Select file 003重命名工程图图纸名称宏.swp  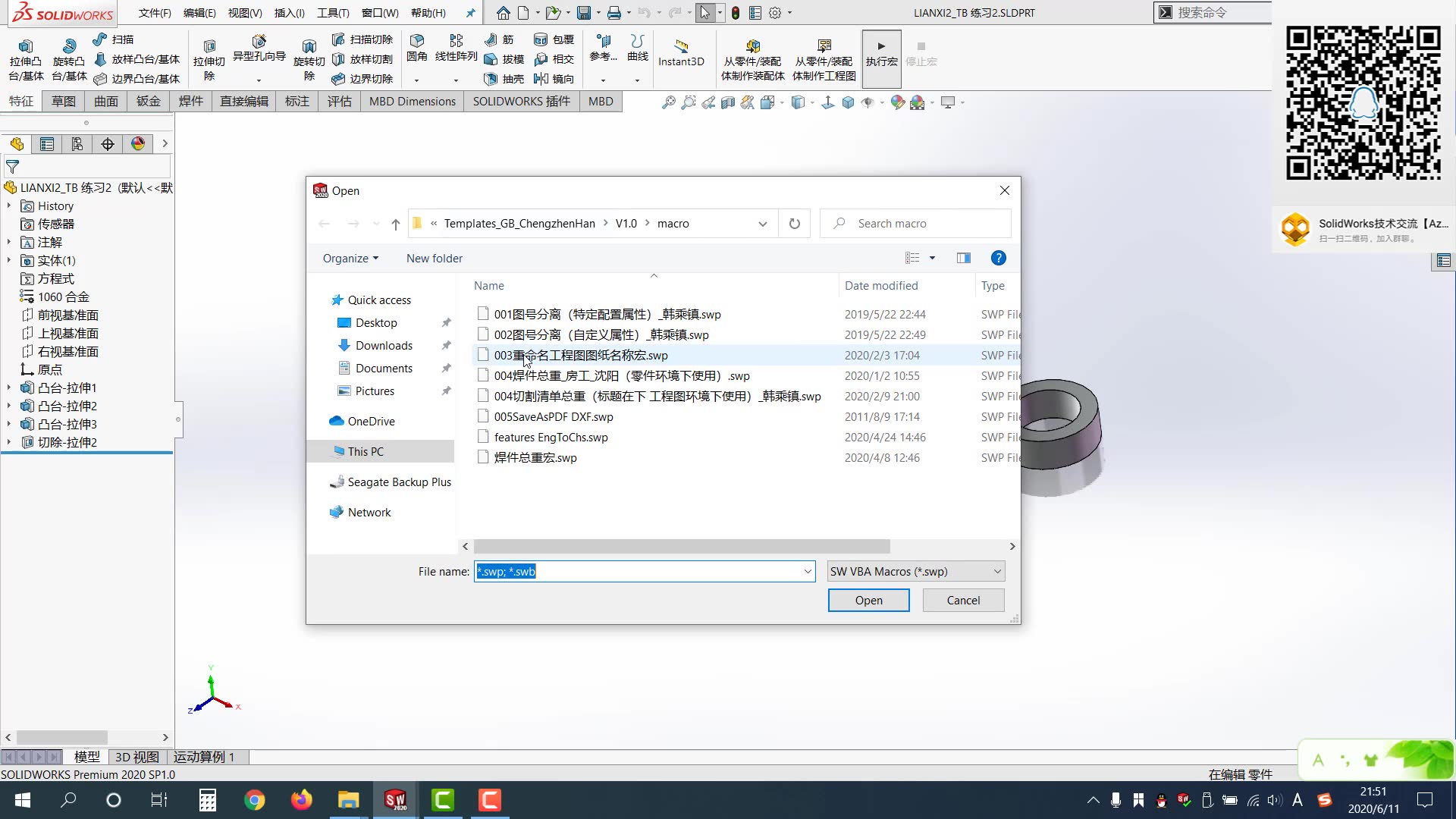pos(581,355)
